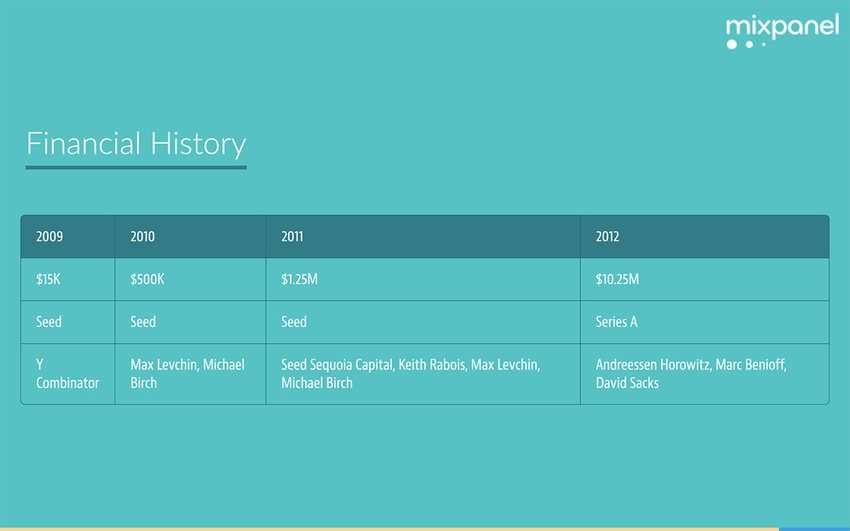Select the Y Combinator investor cell
Viewport: 850px width, 531px height.
(x=68, y=374)
